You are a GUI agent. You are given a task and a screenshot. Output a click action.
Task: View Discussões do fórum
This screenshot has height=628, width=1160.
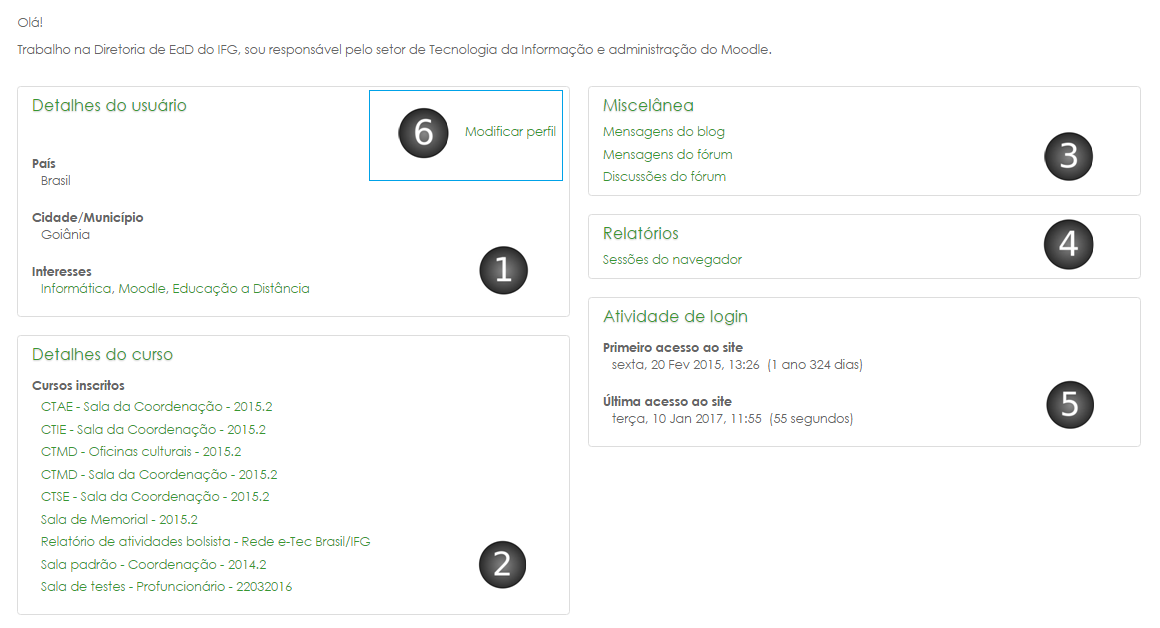(x=666, y=176)
